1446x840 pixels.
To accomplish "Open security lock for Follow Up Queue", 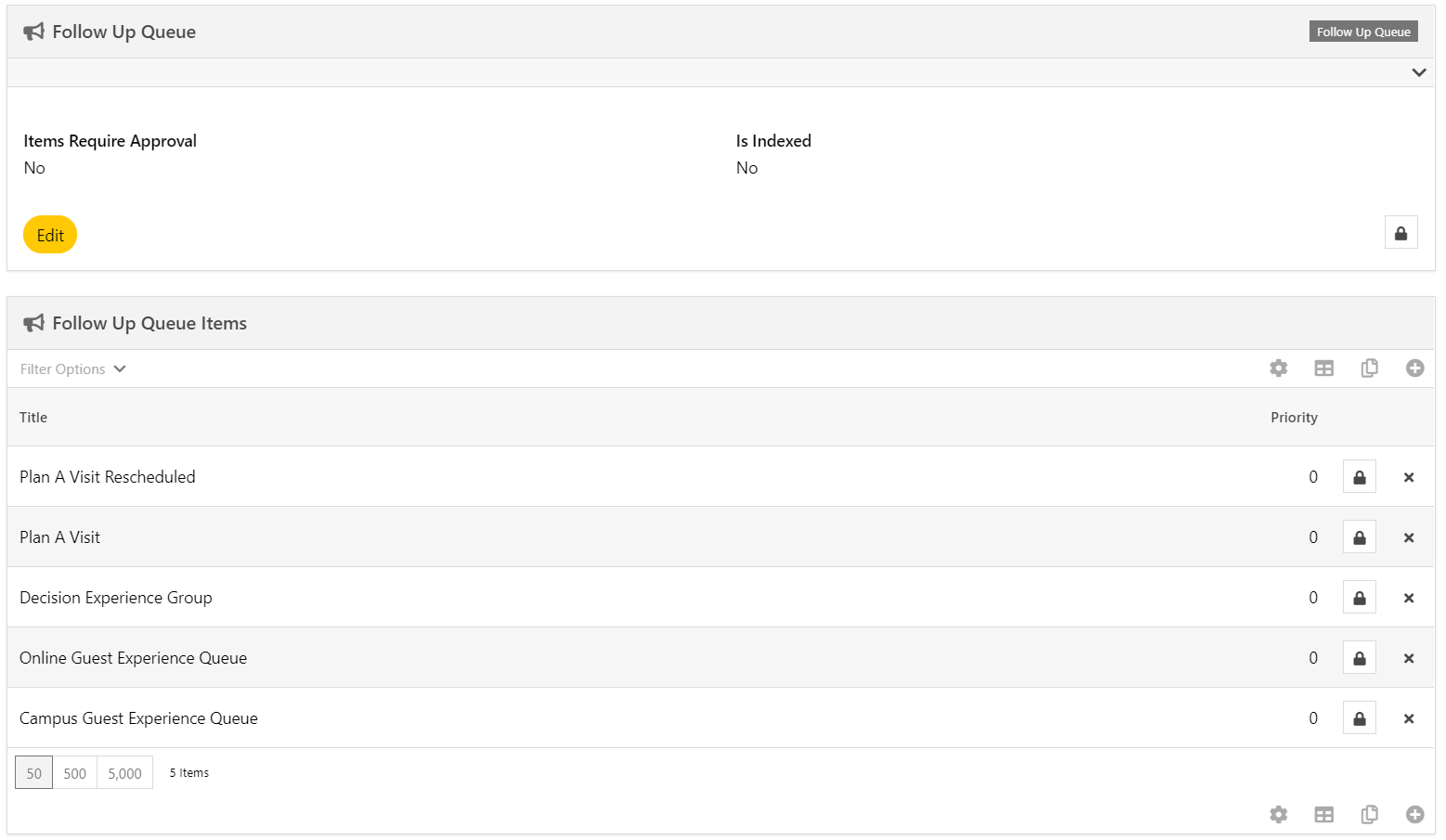I will (1400, 233).
